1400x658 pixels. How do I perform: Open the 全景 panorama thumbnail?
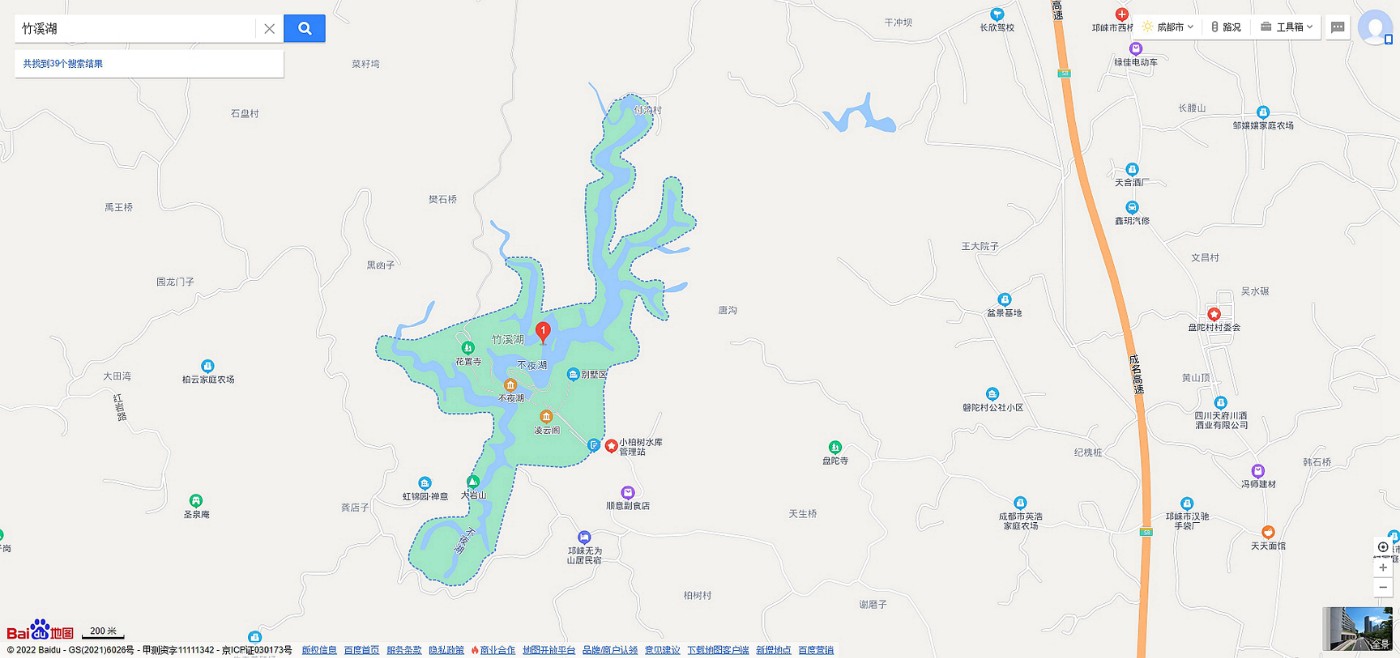(1357, 628)
